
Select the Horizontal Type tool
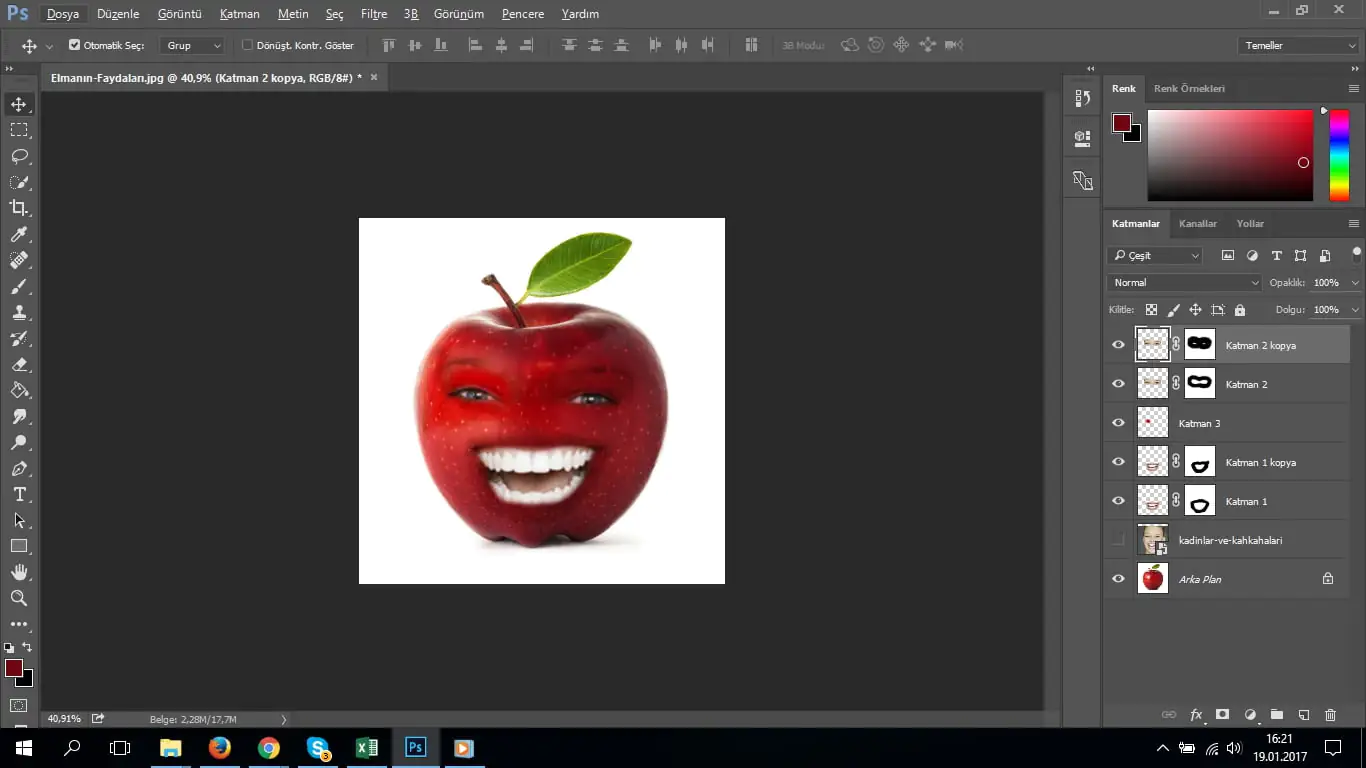tap(19, 494)
